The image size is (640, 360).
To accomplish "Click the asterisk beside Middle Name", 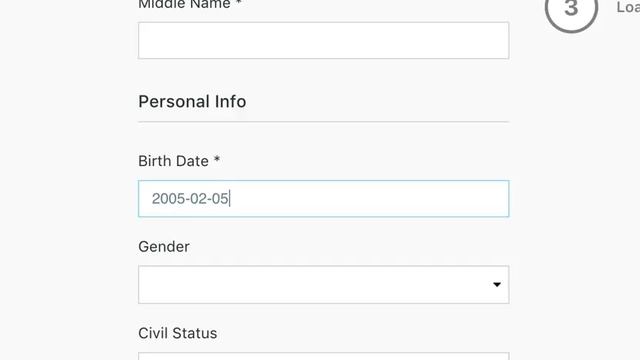I will (x=239, y=3).
